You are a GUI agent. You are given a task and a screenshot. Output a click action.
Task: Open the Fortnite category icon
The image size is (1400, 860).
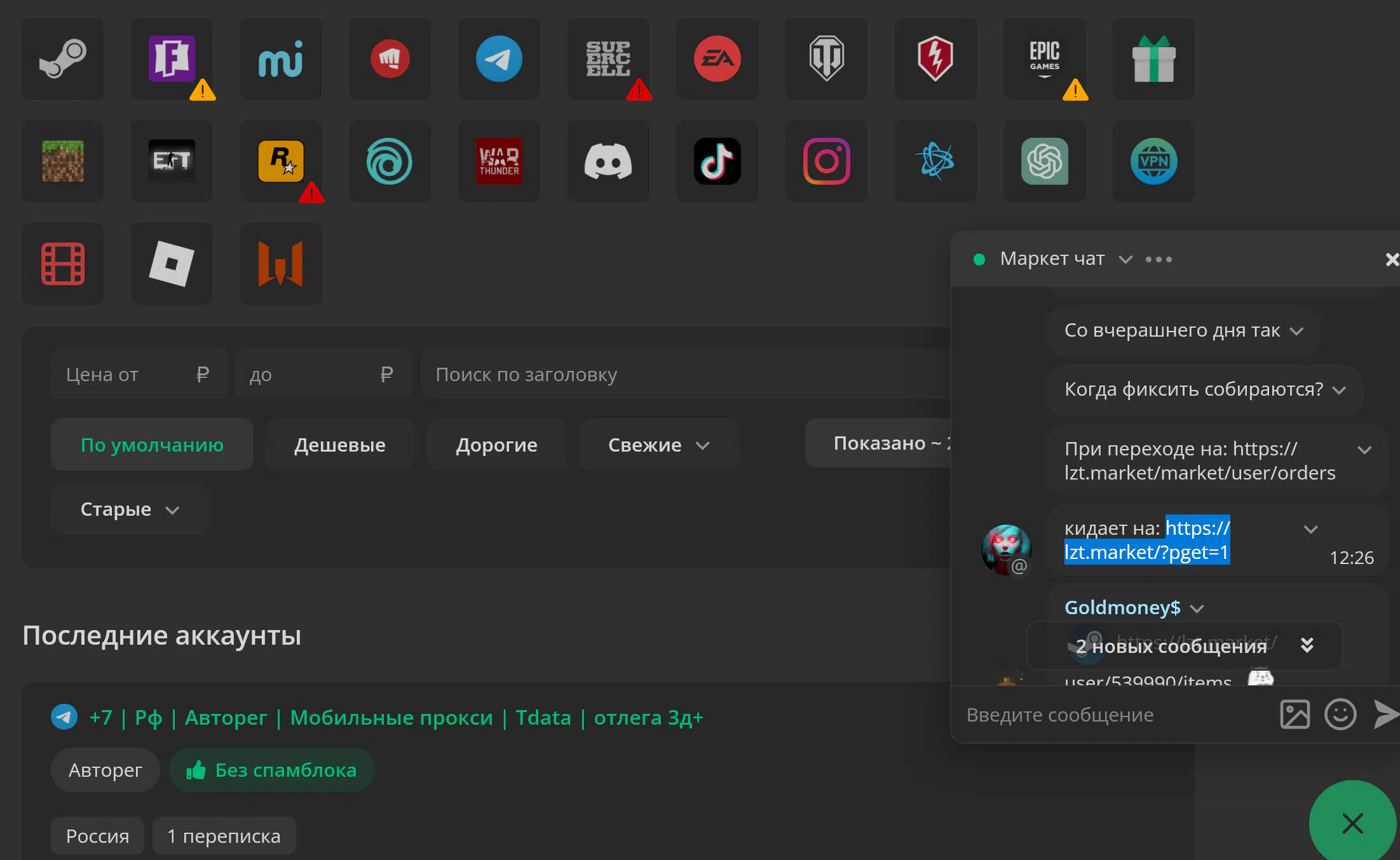(172, 58)
